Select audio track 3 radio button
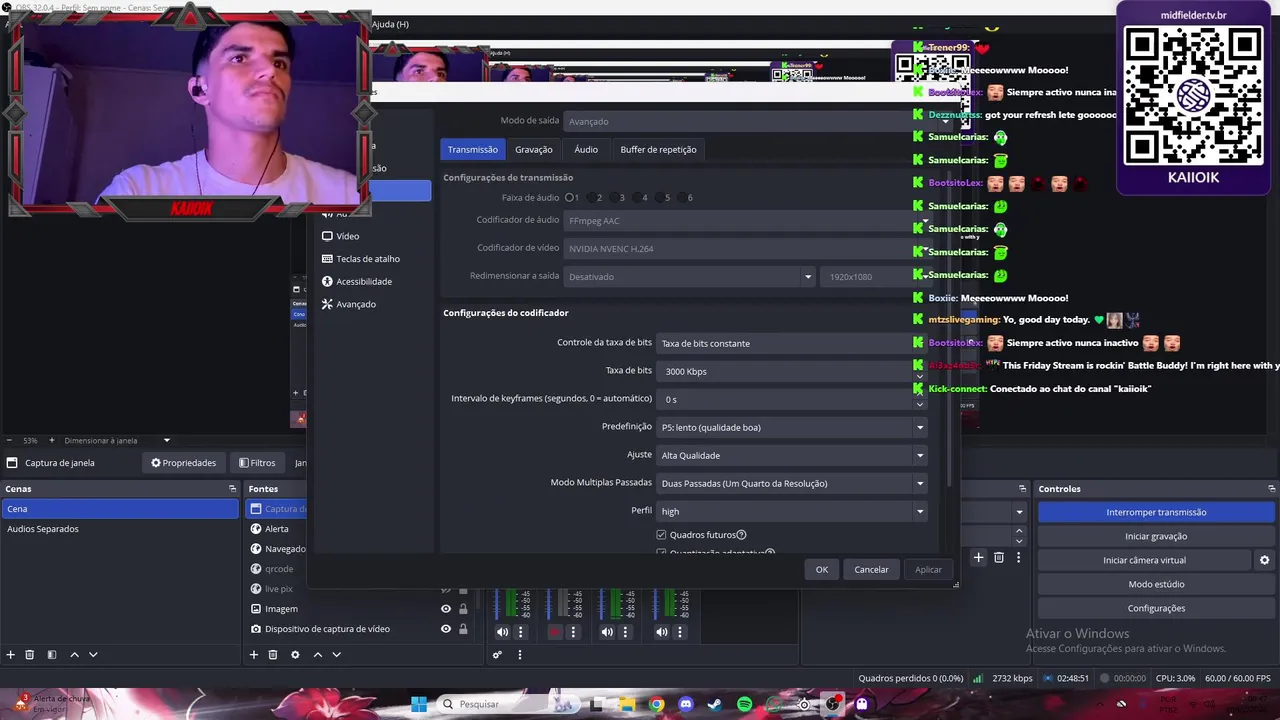 click(x=617, y=198)
